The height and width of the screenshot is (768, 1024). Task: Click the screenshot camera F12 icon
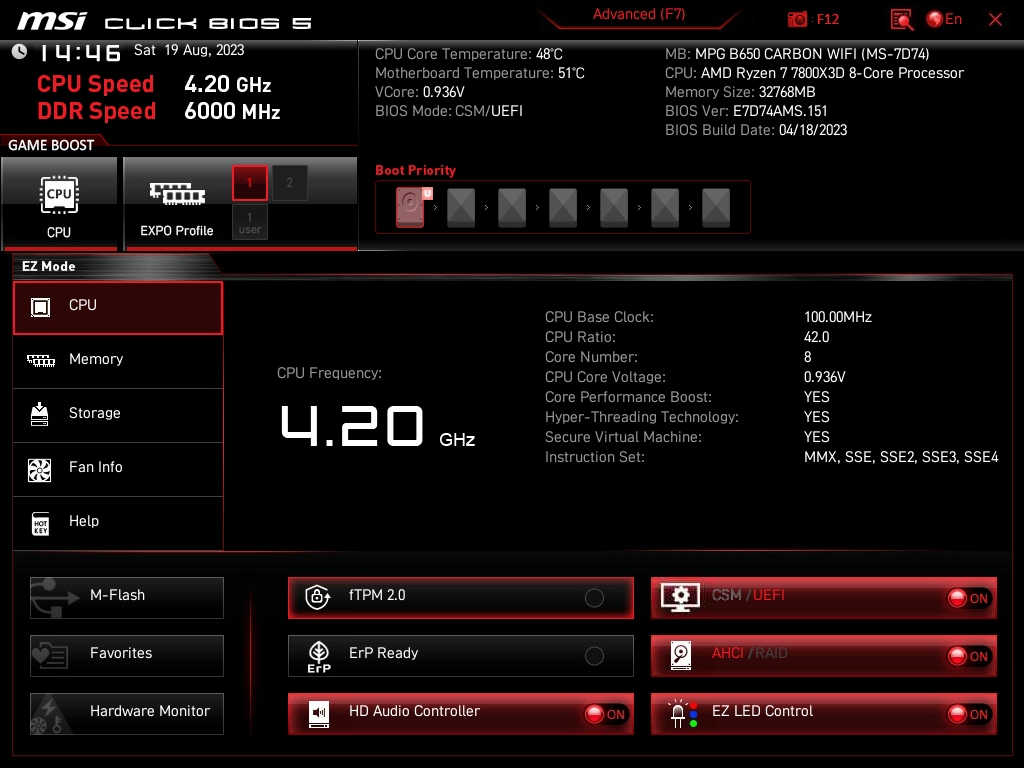pyautogui.click(x=797, y=19)
